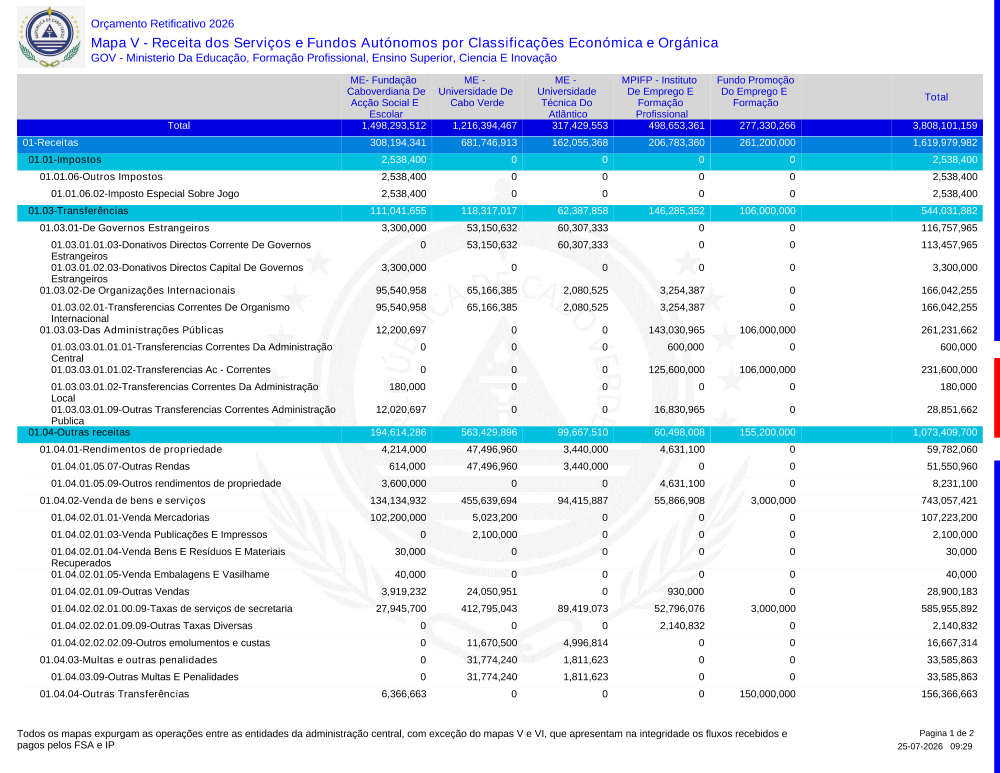
Task: Click the 'GOV - Ministerio Da Educação' subtitle
Action: coord(323,58)
